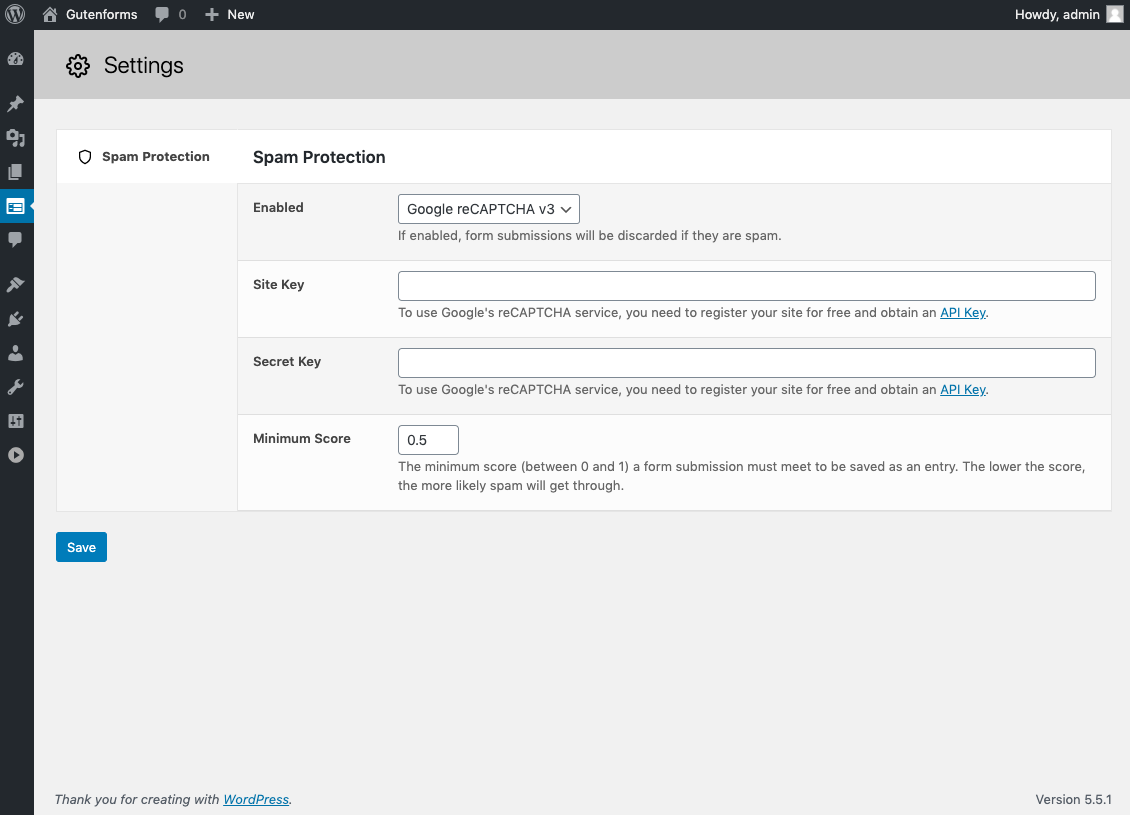Click the Enabled field label

278,208
